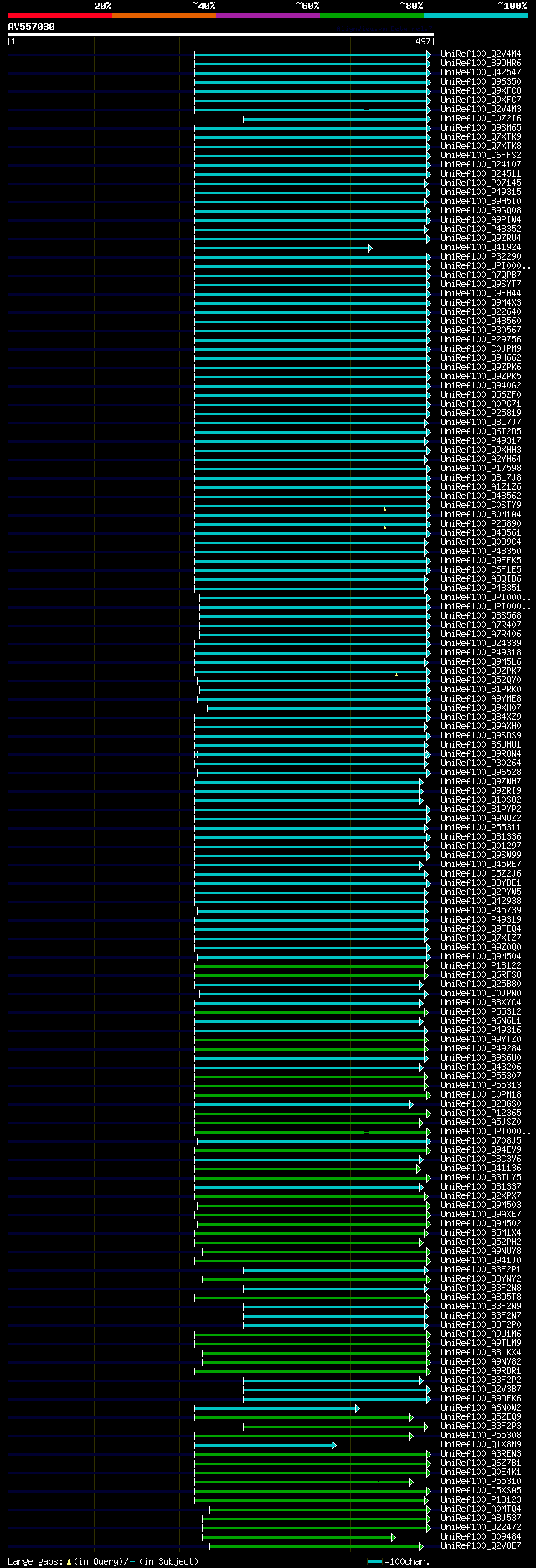Open hit UniRef100_Q2V4M4
Viewport: 536px width, 1568px height.
point(481,54)
